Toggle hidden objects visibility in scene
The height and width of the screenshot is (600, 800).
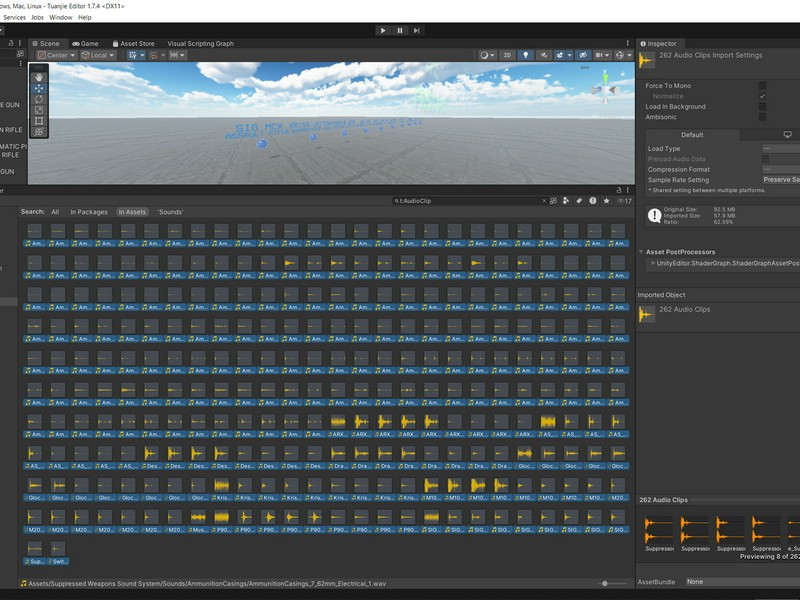click(584, 55)
